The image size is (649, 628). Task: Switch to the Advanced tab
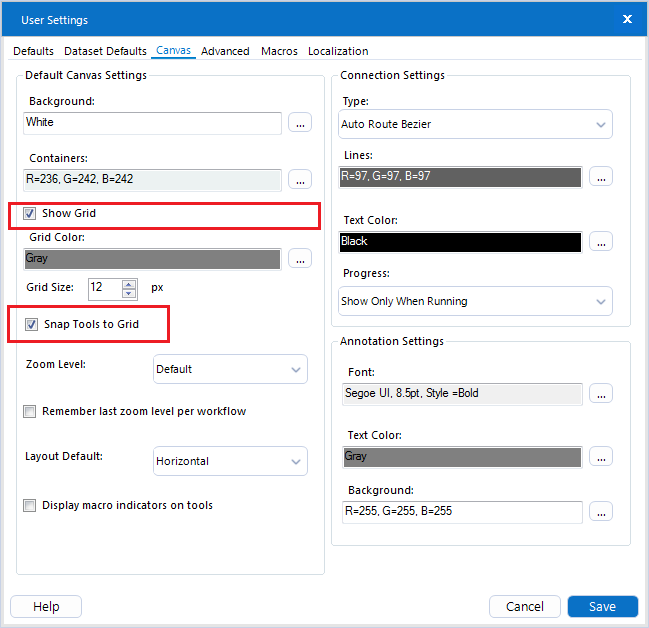[x=225, y=51]
